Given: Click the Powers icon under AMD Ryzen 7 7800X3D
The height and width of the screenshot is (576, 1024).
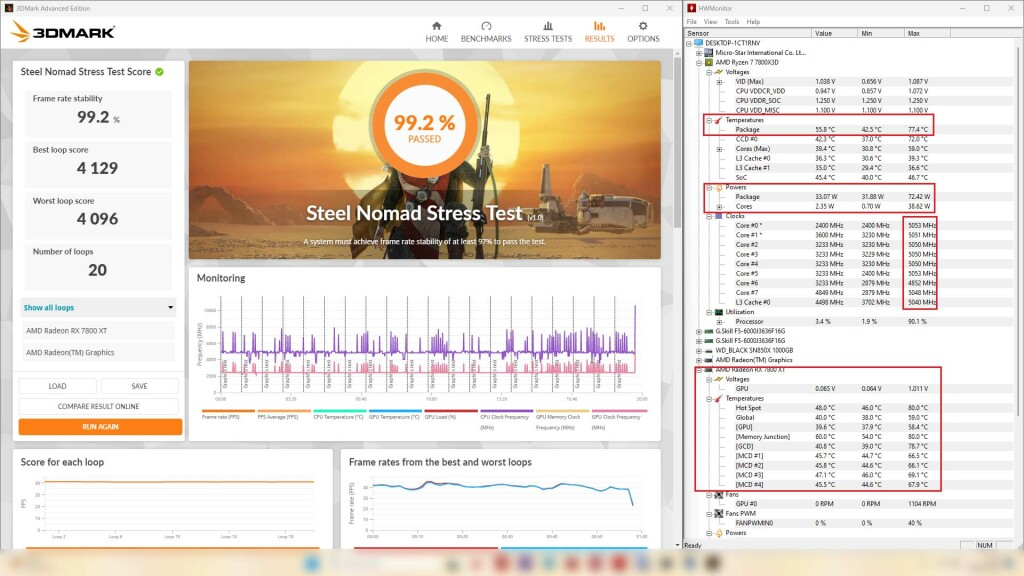Looking at the screenshot, I should pos(719,187).
